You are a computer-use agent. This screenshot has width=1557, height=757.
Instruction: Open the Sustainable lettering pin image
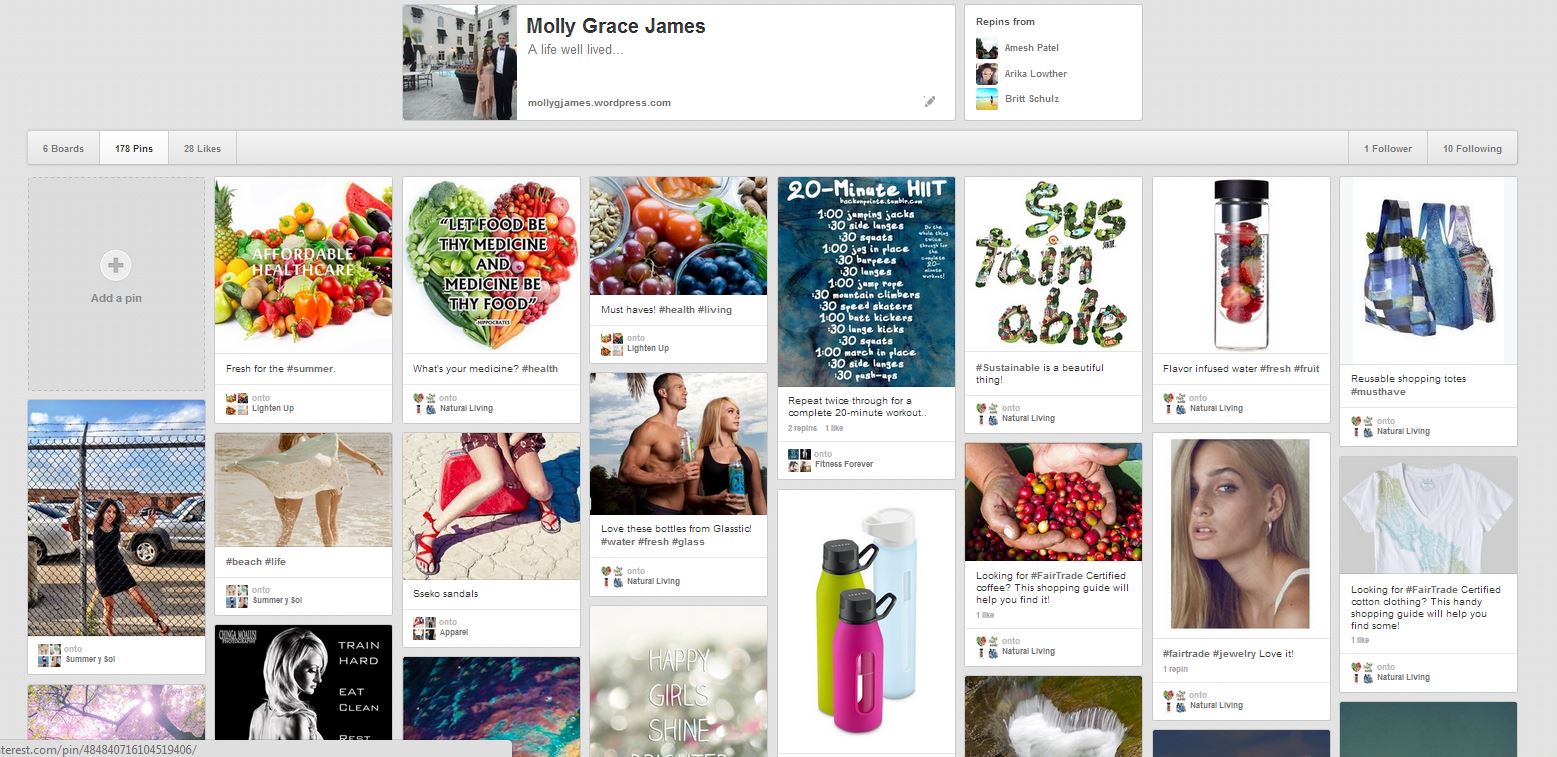pos(1053,263)
